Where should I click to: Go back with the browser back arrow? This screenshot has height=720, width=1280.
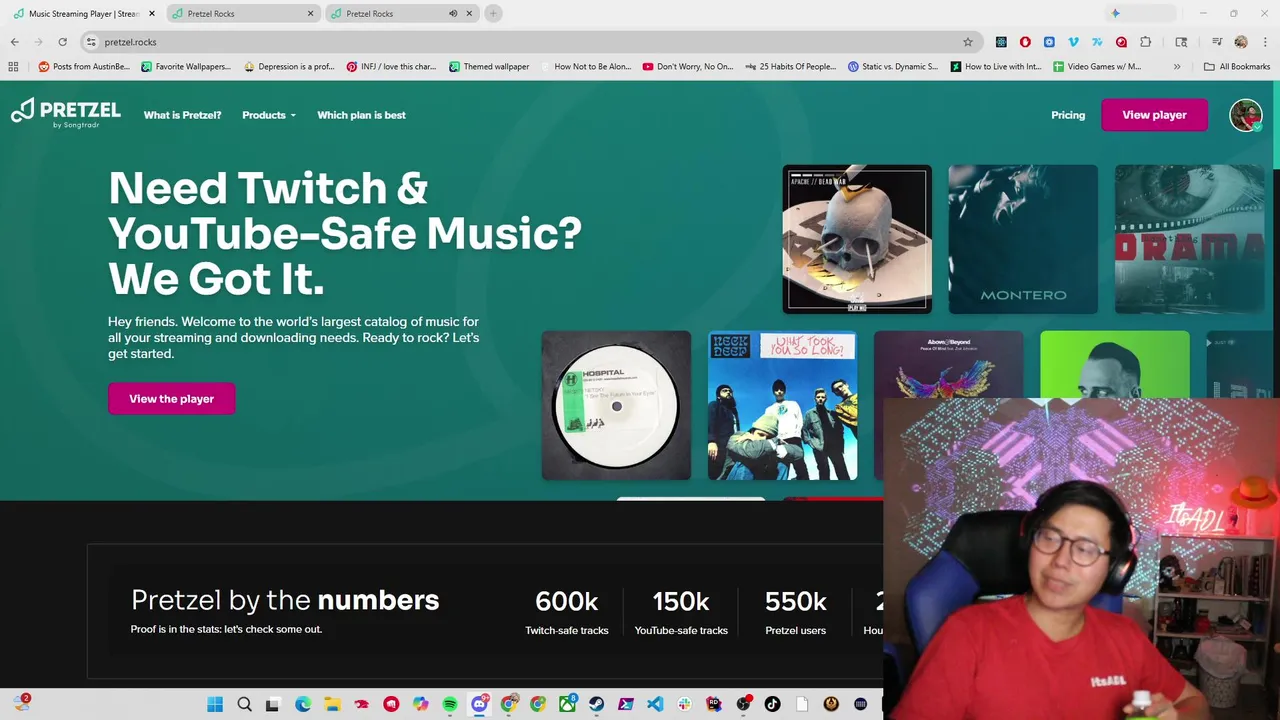[14, 42]
